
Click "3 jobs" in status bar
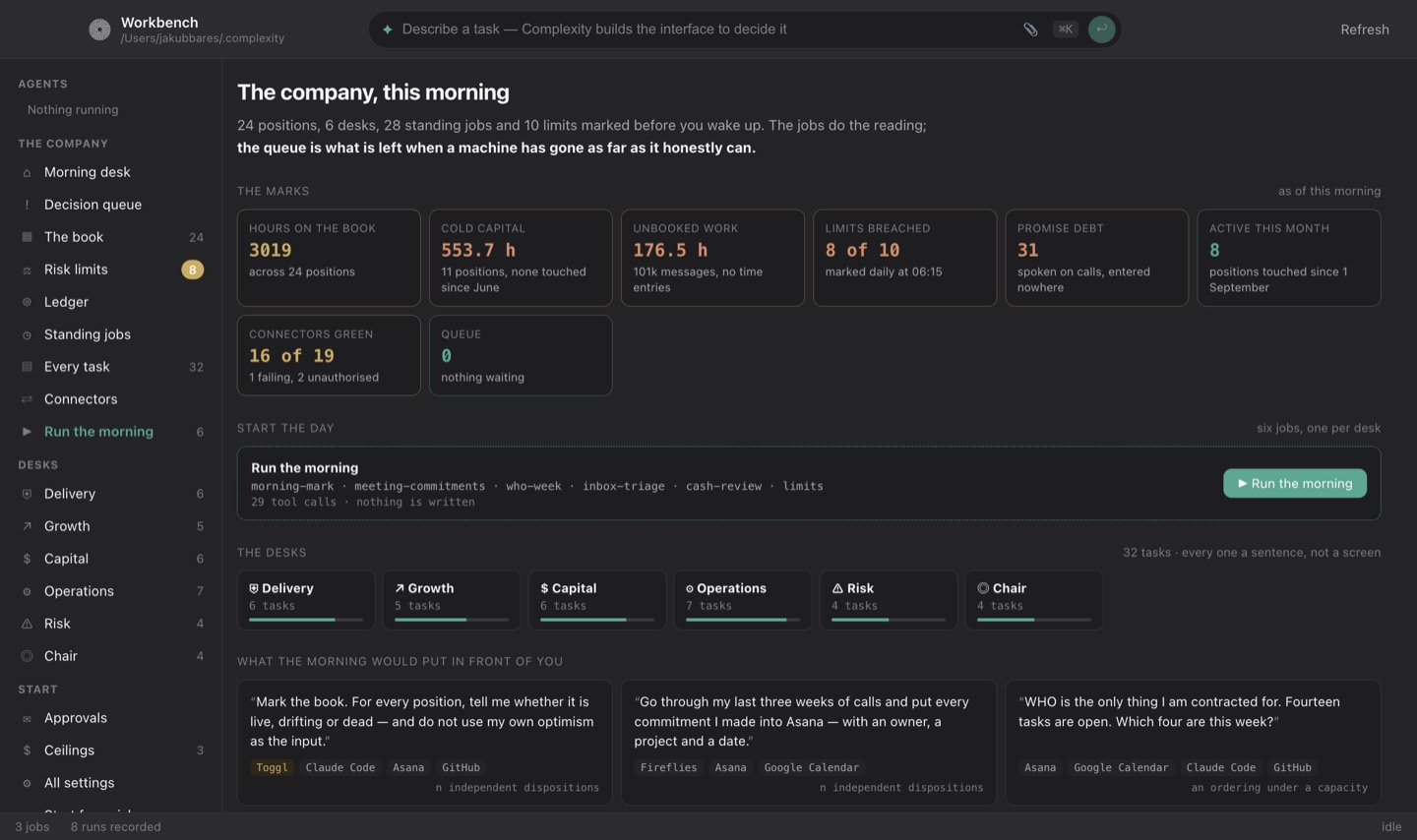(32, 827)
